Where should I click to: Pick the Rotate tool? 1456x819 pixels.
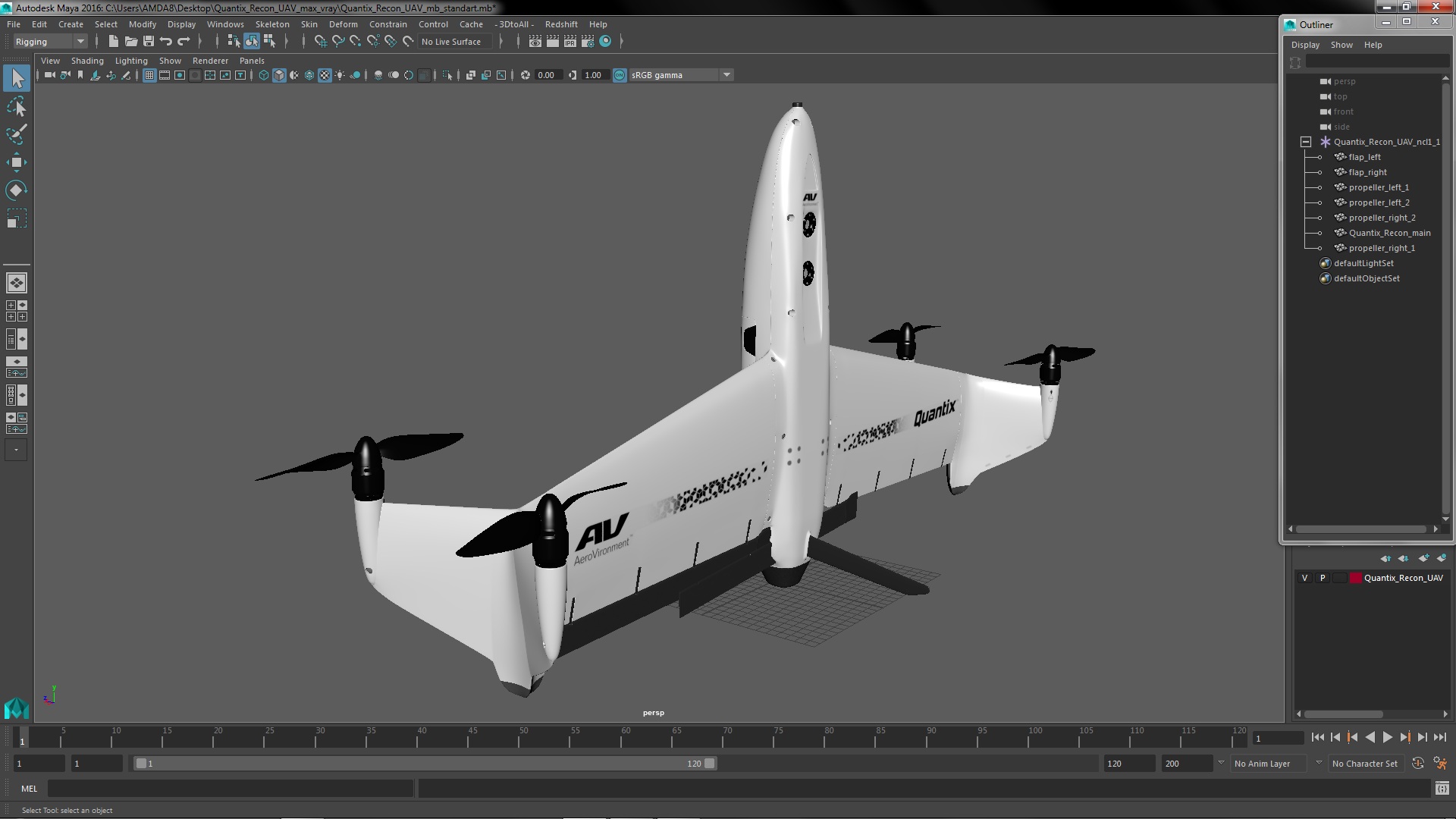coord(17,190)
